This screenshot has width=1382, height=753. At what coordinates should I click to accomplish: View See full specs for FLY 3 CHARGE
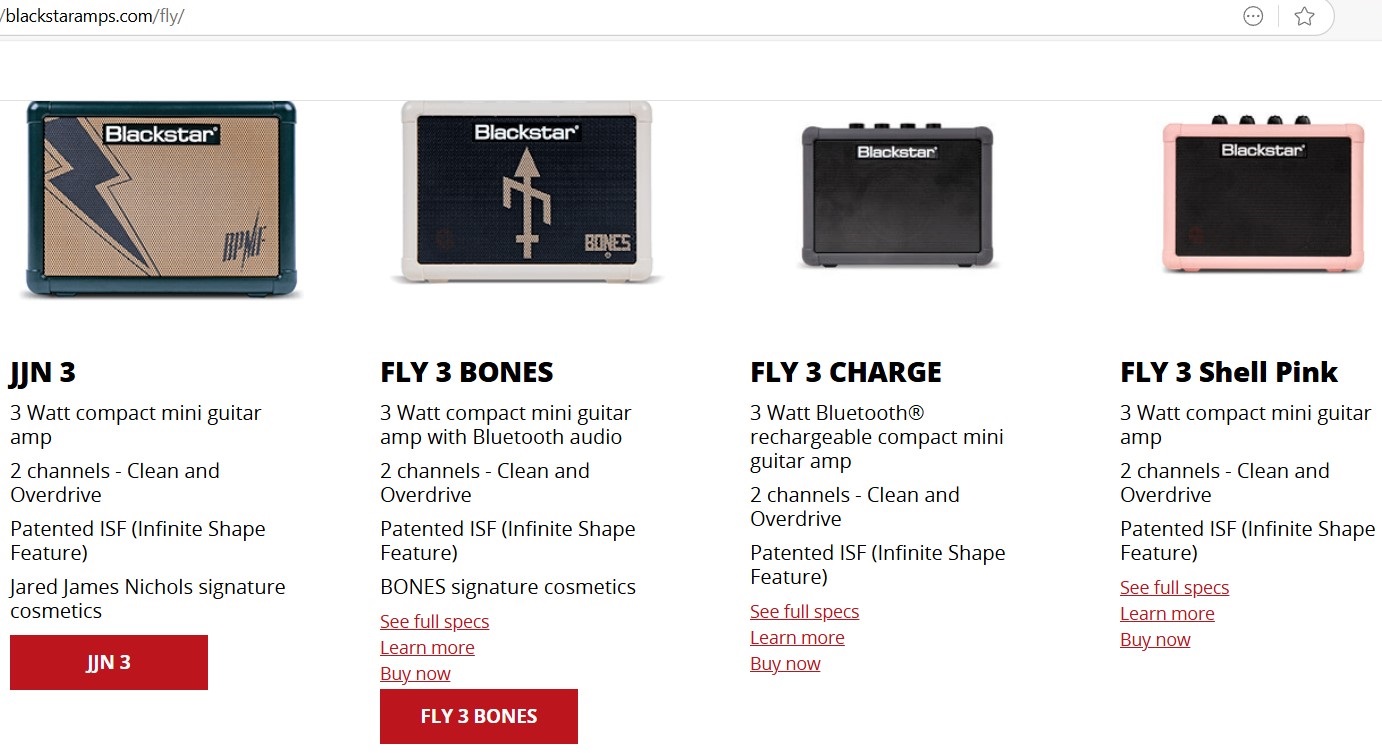[804, 612]
